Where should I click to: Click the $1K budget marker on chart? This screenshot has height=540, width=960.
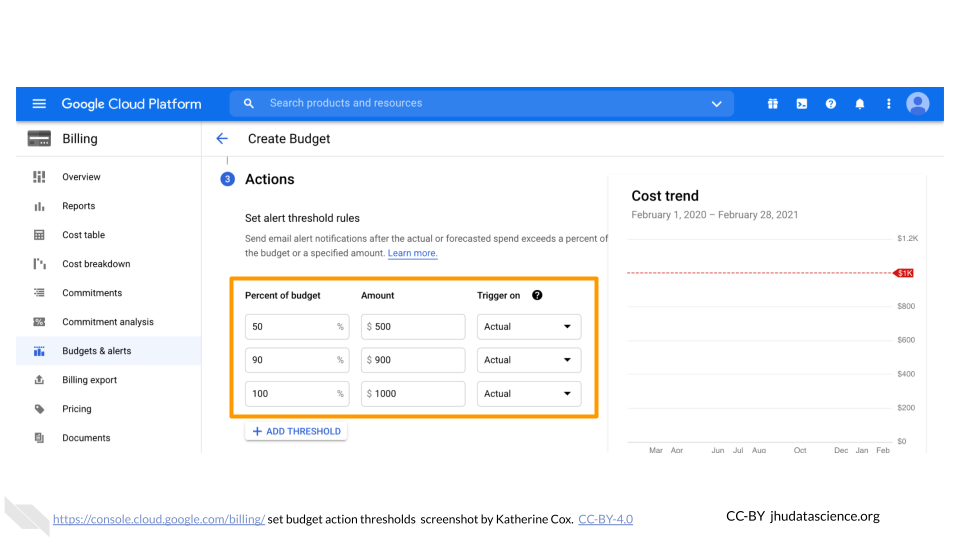[904, 273]
